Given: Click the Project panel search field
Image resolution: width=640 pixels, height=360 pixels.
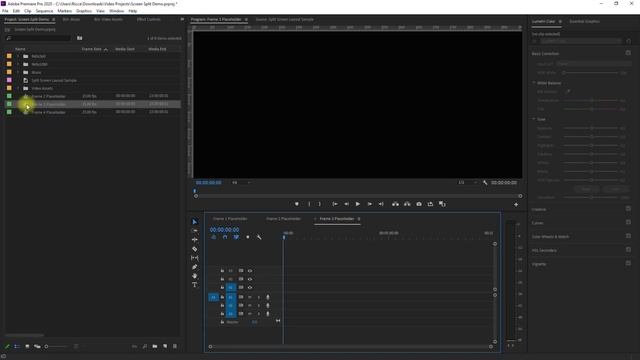Looking at the screenshot, I should 39,38.
